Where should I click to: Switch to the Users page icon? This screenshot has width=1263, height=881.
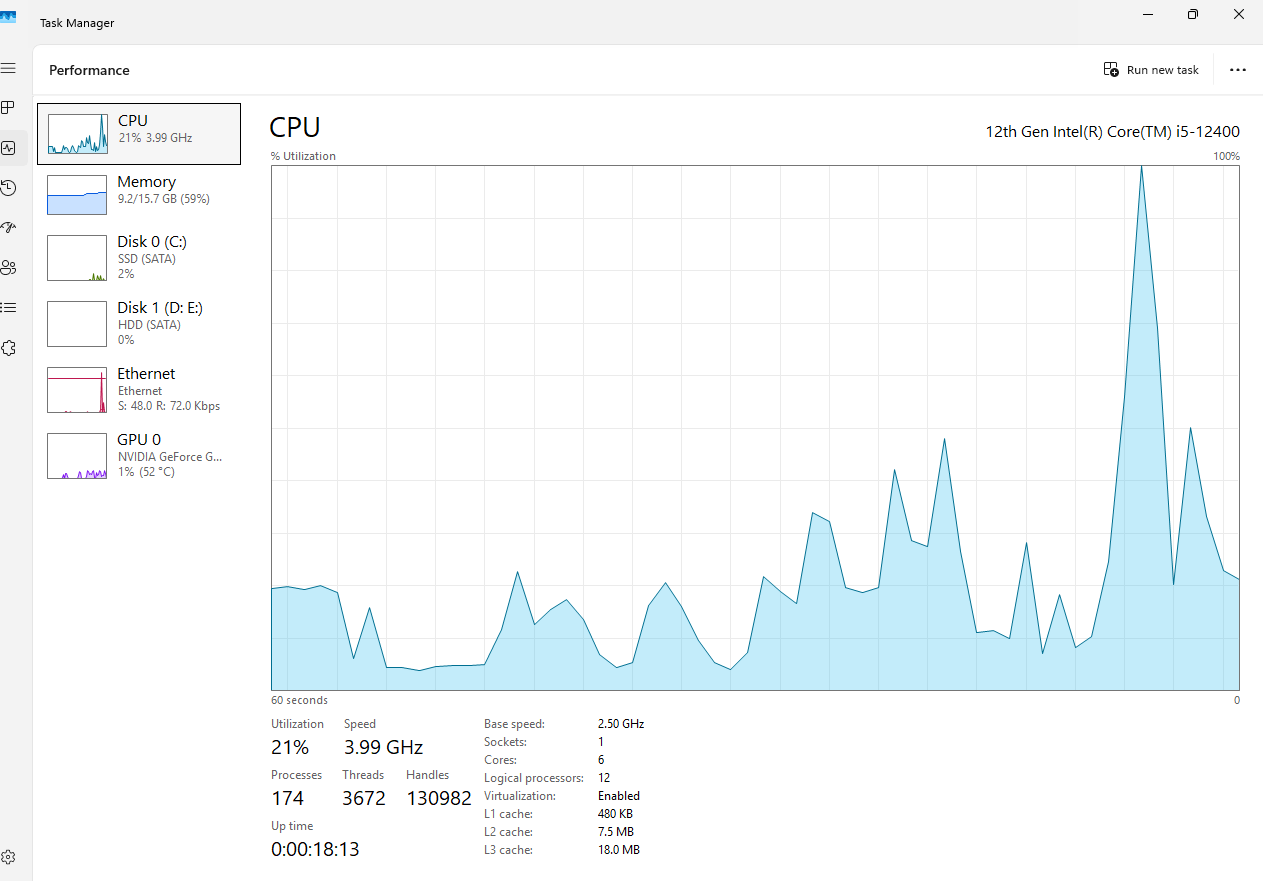pyautogui.click(x=8, y=268)
